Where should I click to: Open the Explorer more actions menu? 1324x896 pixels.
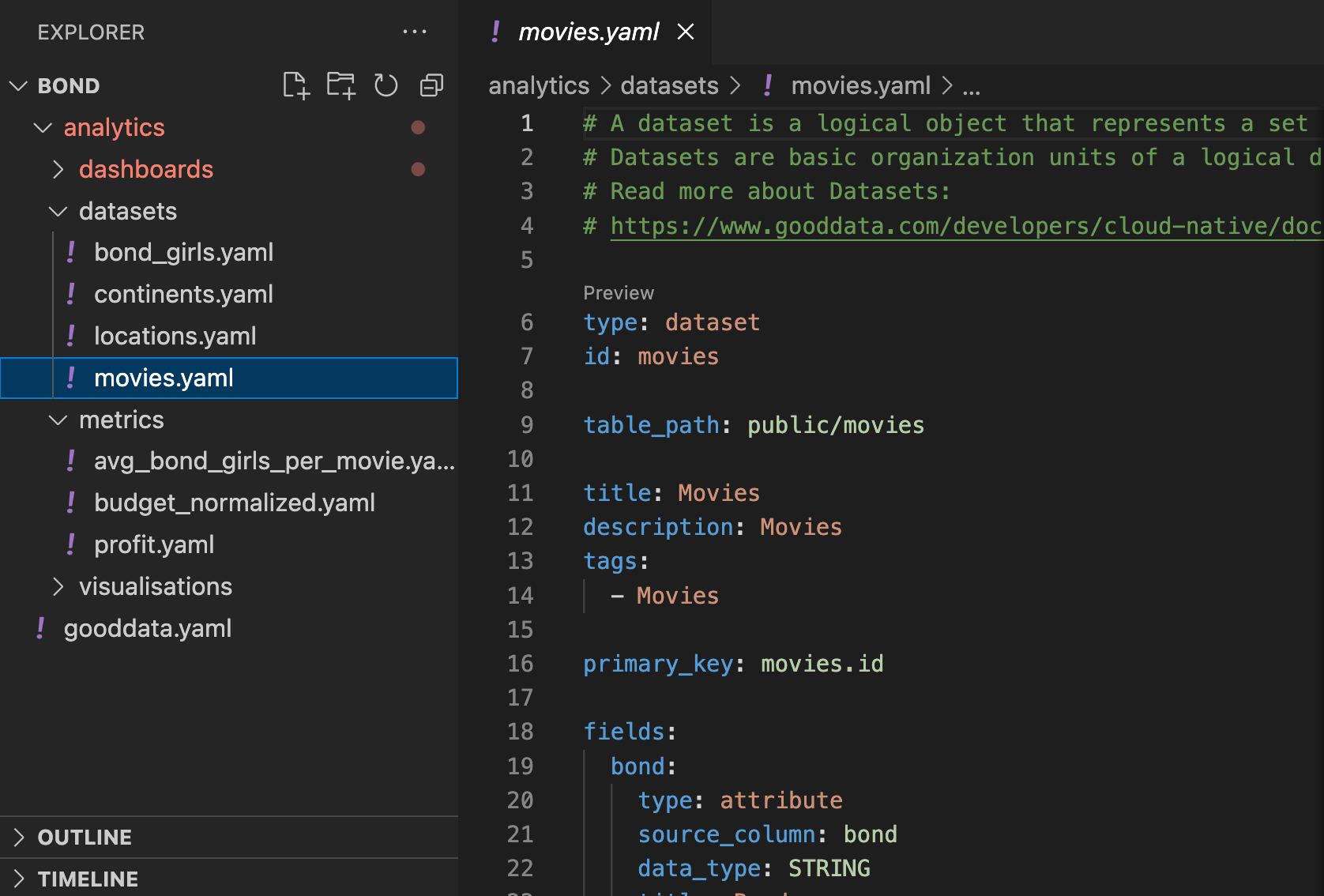[415, 32]
